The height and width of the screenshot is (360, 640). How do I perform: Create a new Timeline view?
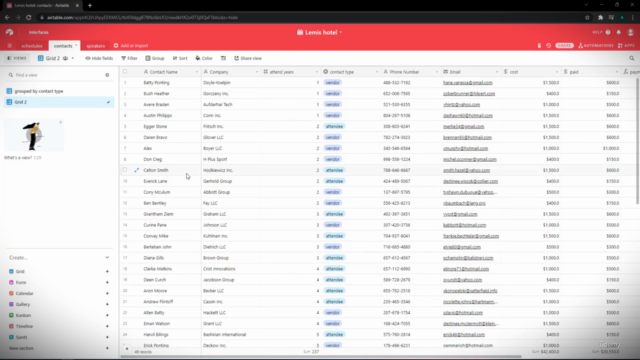(x=60, y=327)
